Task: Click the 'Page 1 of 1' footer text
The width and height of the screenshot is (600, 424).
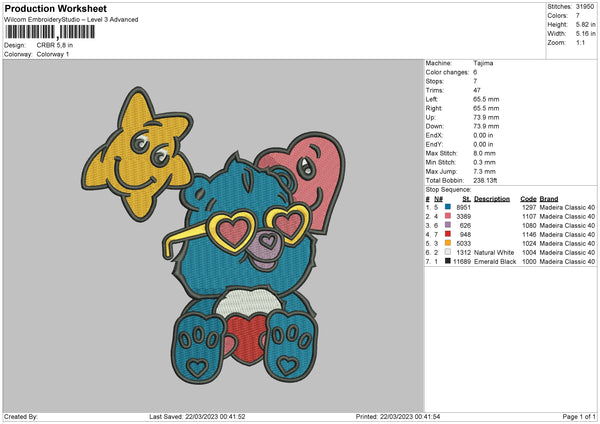Action: click(x=579, y=416)
